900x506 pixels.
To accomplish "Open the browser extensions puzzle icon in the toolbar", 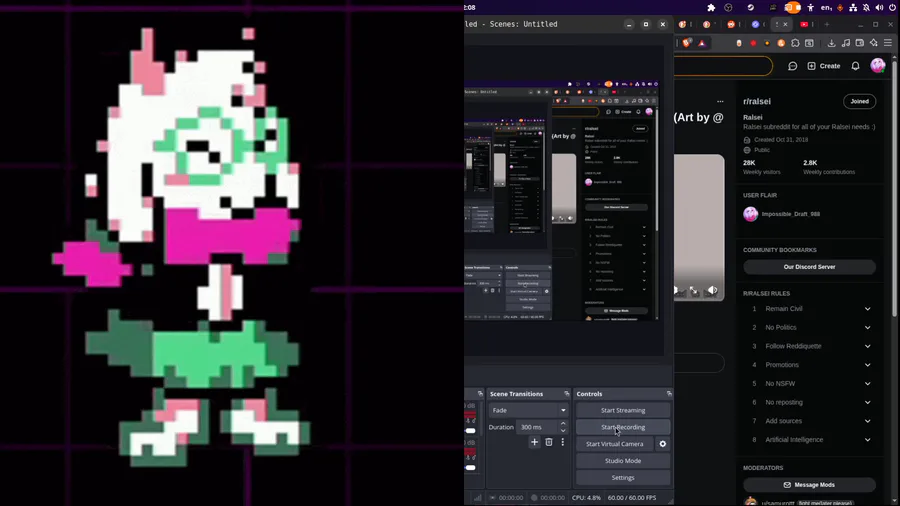I will (795, 43).
